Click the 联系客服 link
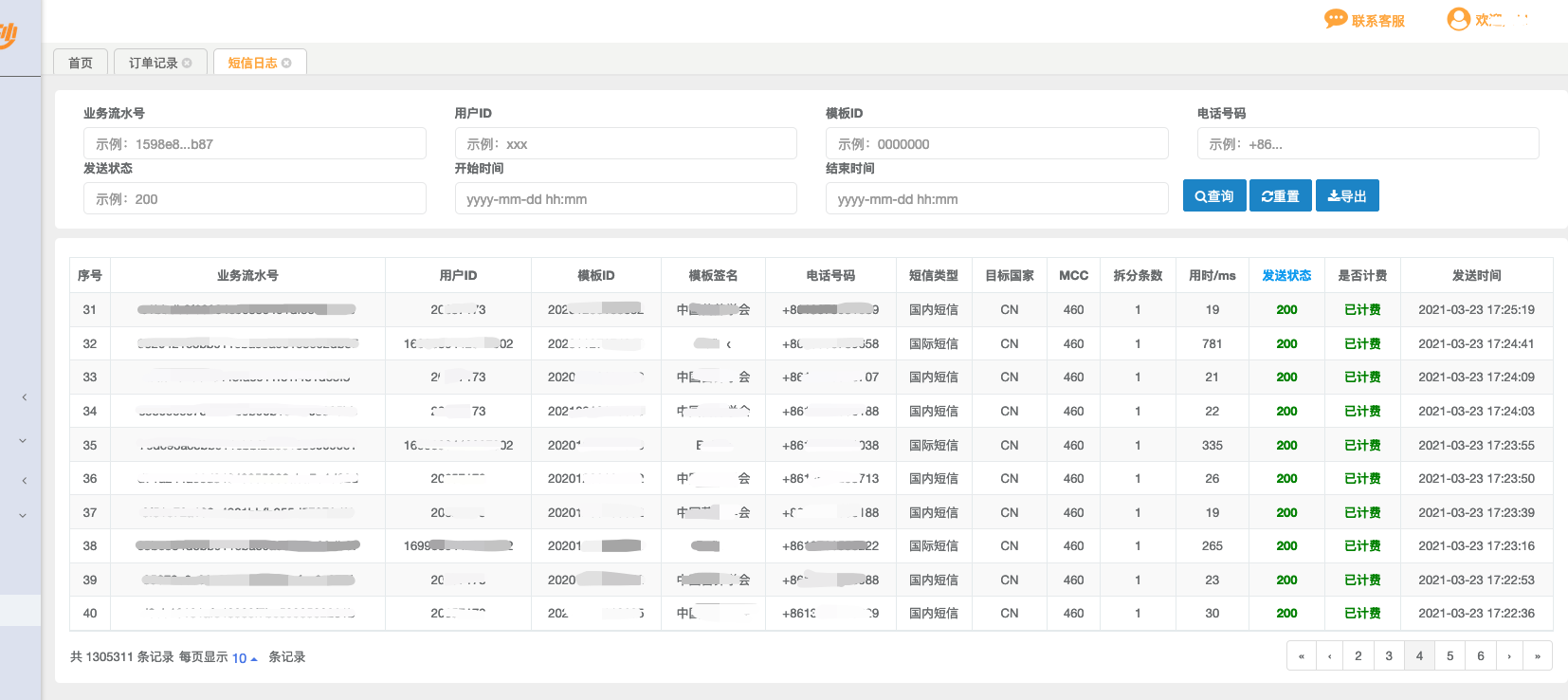The height and width of the screenshot is (700, 1568). click(1378, 21)
